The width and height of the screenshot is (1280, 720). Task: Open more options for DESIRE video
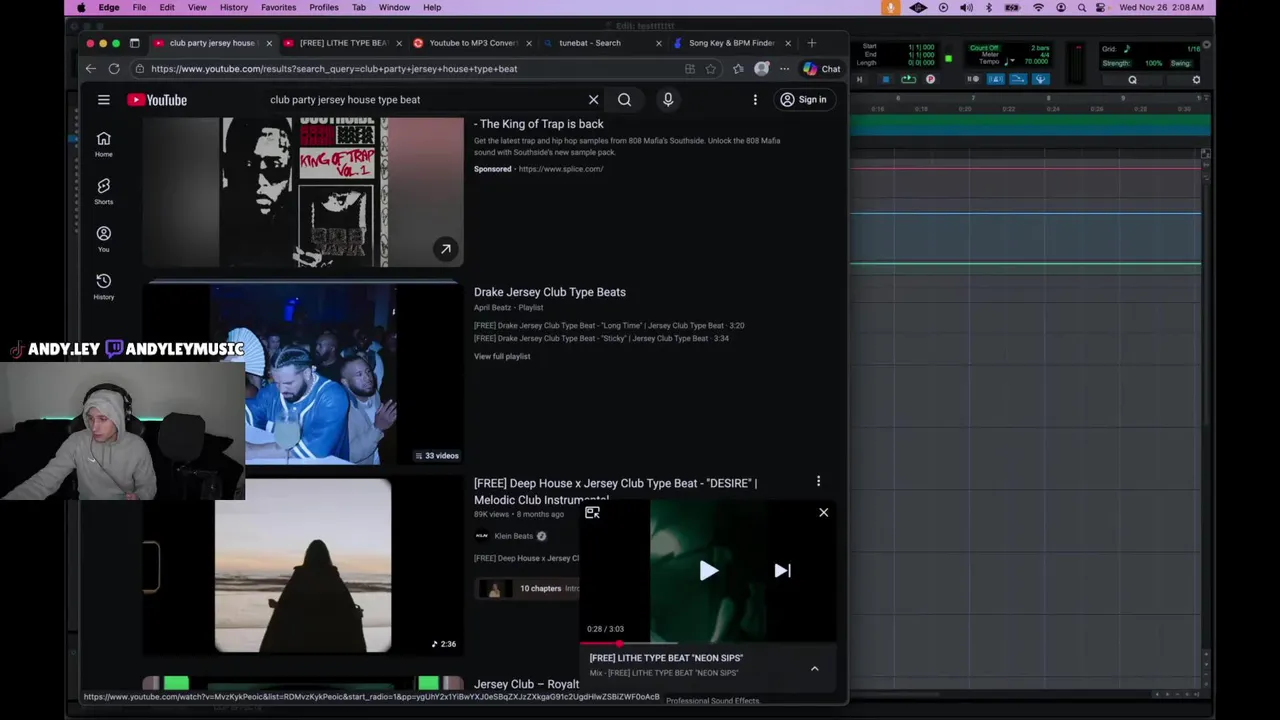[818, 482]
